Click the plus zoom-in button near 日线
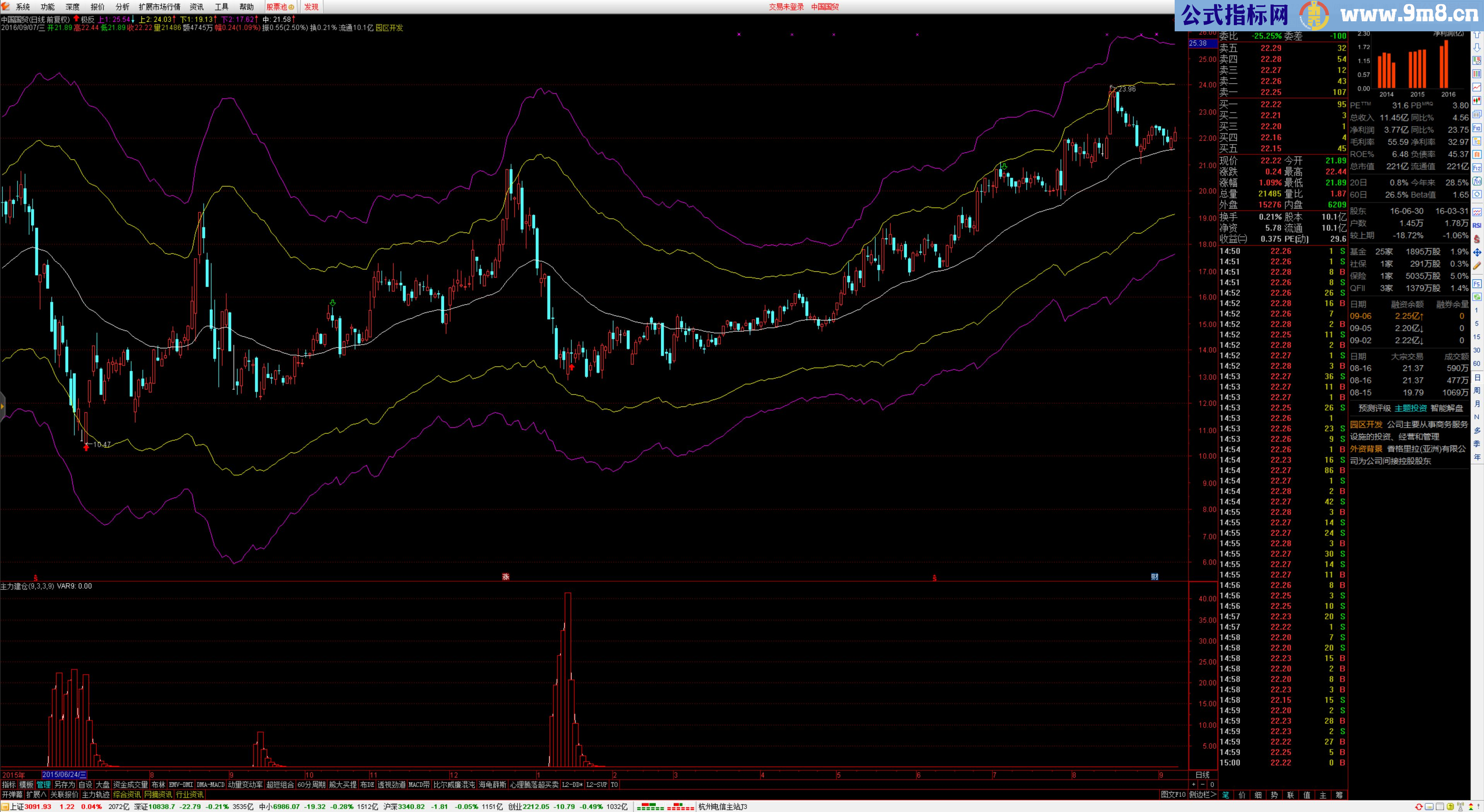 (x=1194, y=784)
